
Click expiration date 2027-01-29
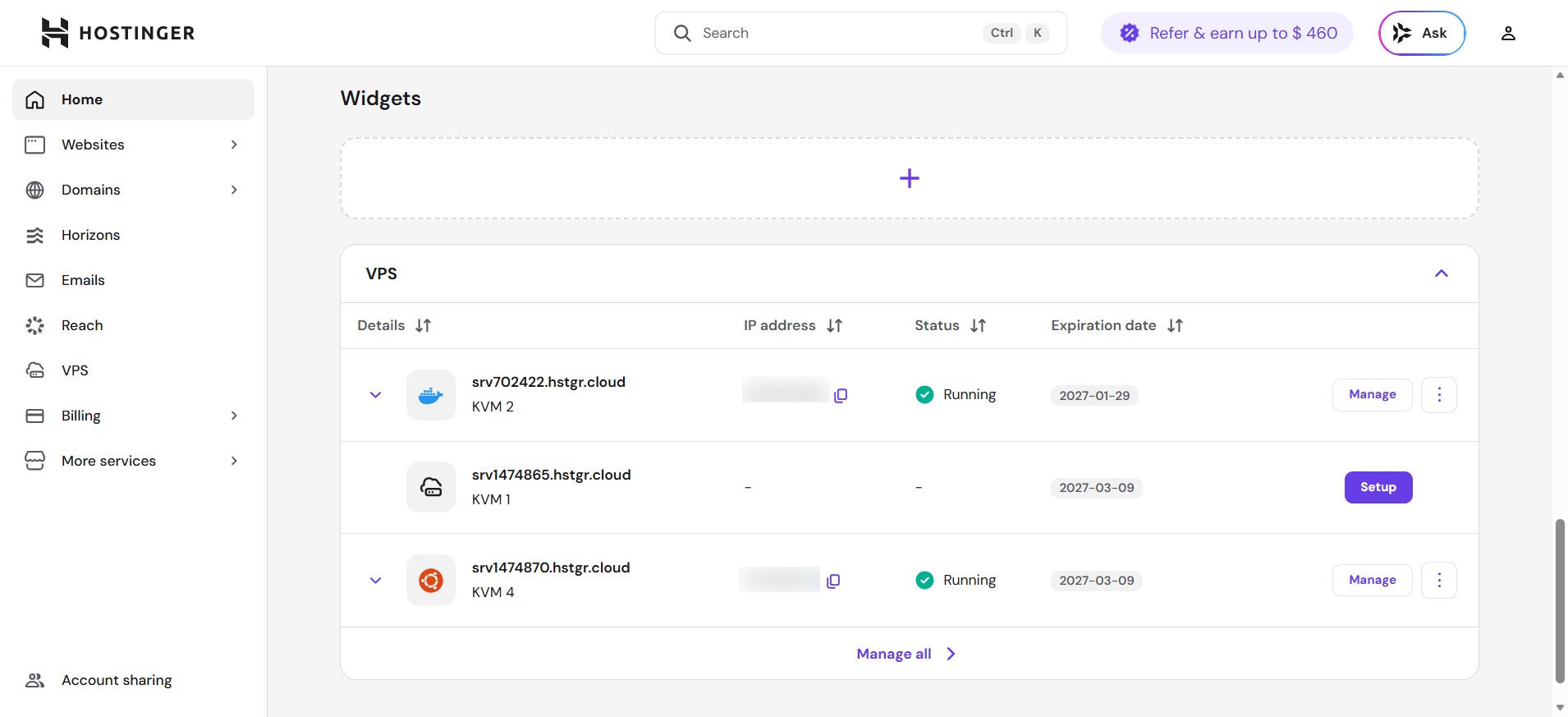click(x=1094, y=396)
